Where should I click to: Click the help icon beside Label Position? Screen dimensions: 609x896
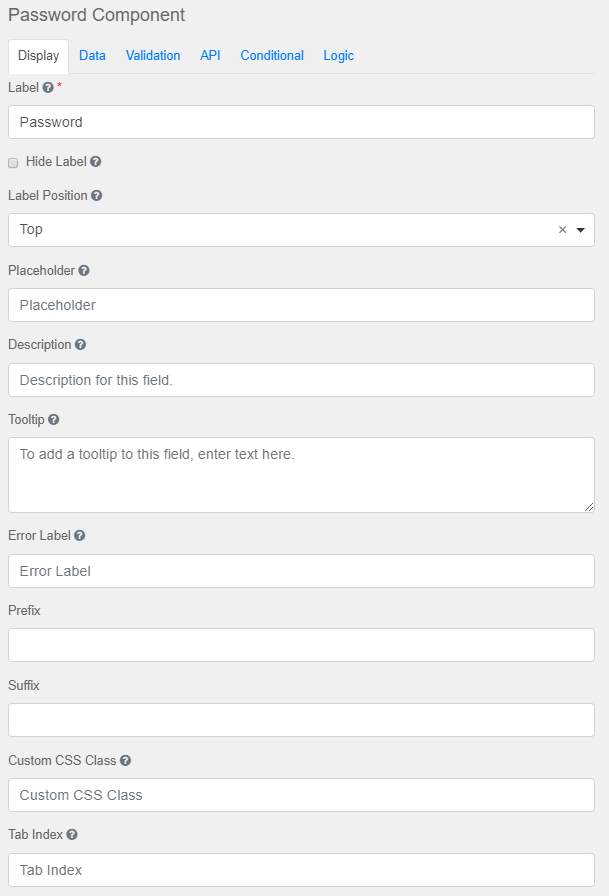pos(97,196)
